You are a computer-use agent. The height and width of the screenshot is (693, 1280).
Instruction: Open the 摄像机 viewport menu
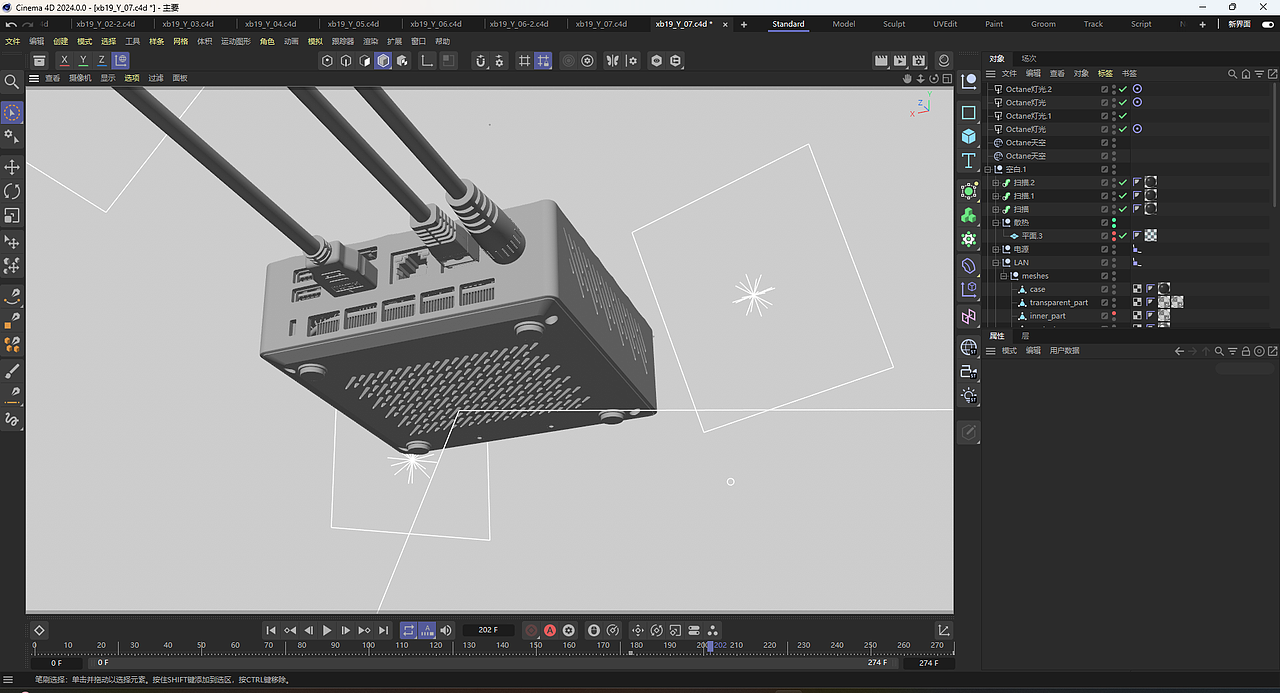pos(80,78)
